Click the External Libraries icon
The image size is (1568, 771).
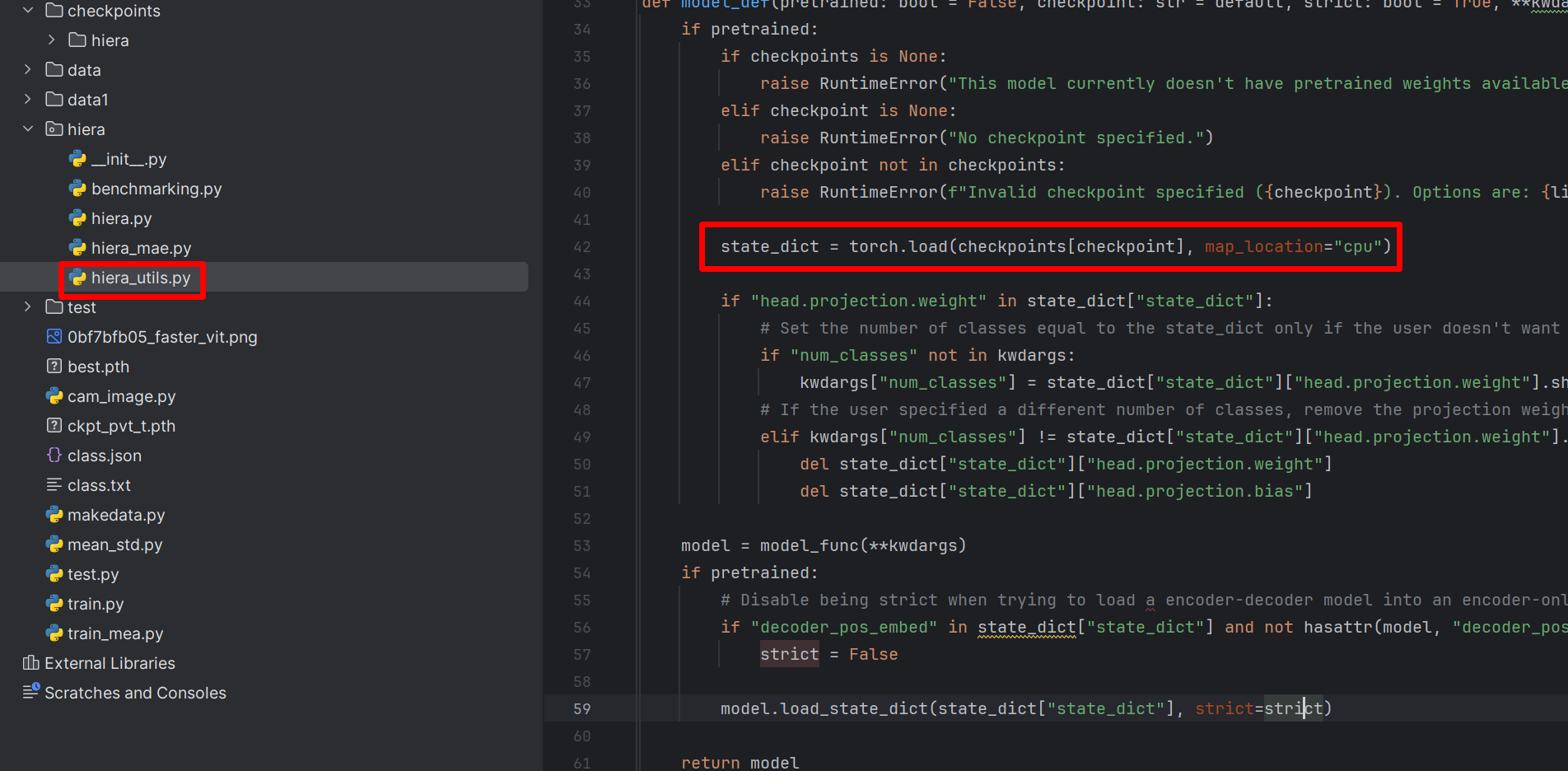[x=31, y=663]
